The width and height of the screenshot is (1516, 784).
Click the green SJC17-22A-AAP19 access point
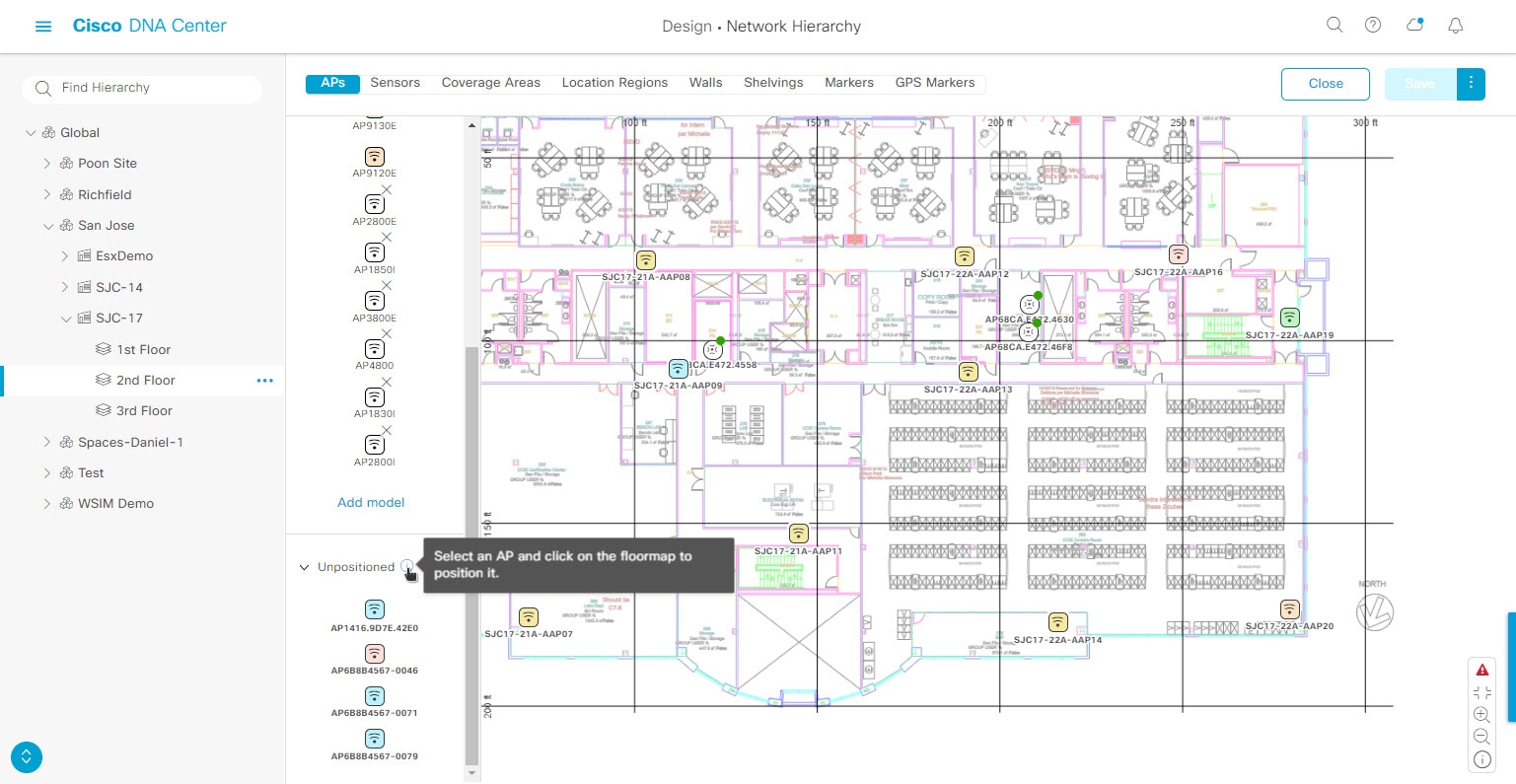pyautogui.click(x=1289, y=318)
